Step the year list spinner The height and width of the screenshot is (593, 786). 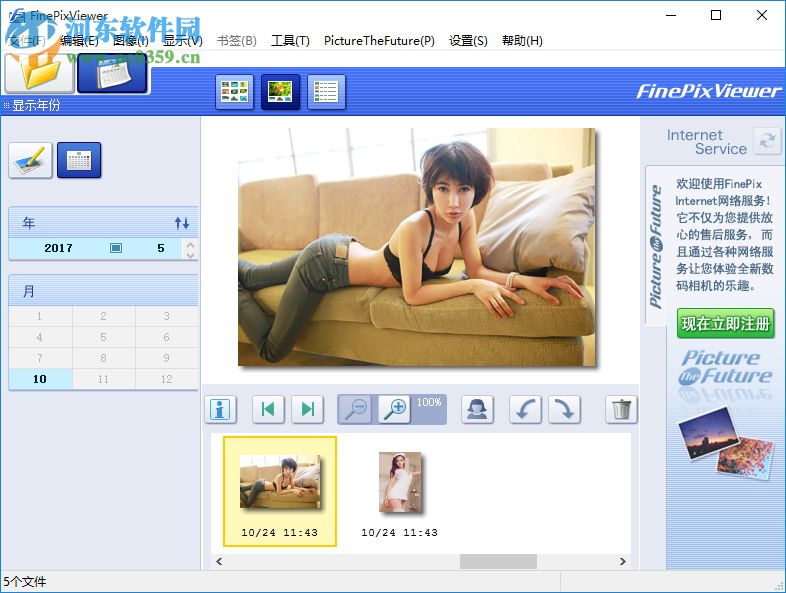(x=190, y=249)
